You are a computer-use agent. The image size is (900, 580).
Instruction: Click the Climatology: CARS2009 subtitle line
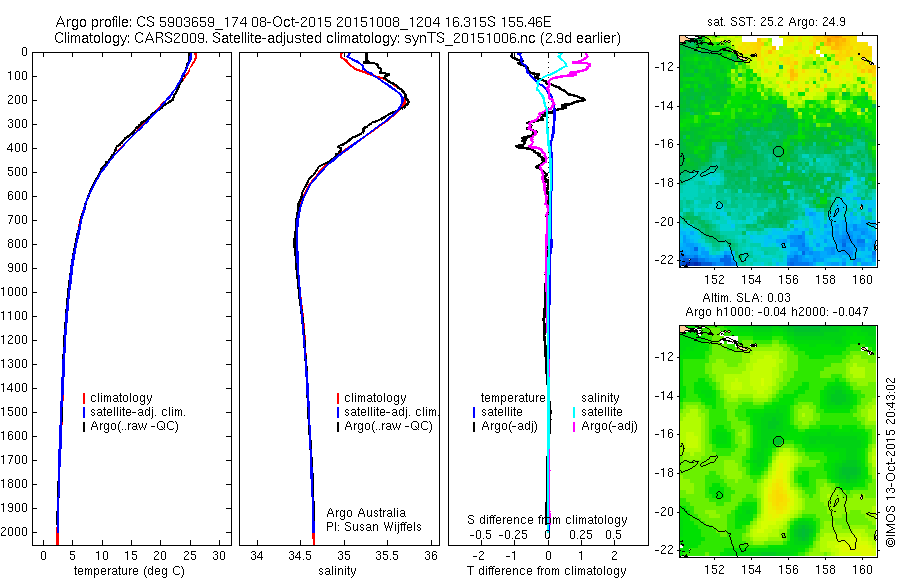point(338,38)
